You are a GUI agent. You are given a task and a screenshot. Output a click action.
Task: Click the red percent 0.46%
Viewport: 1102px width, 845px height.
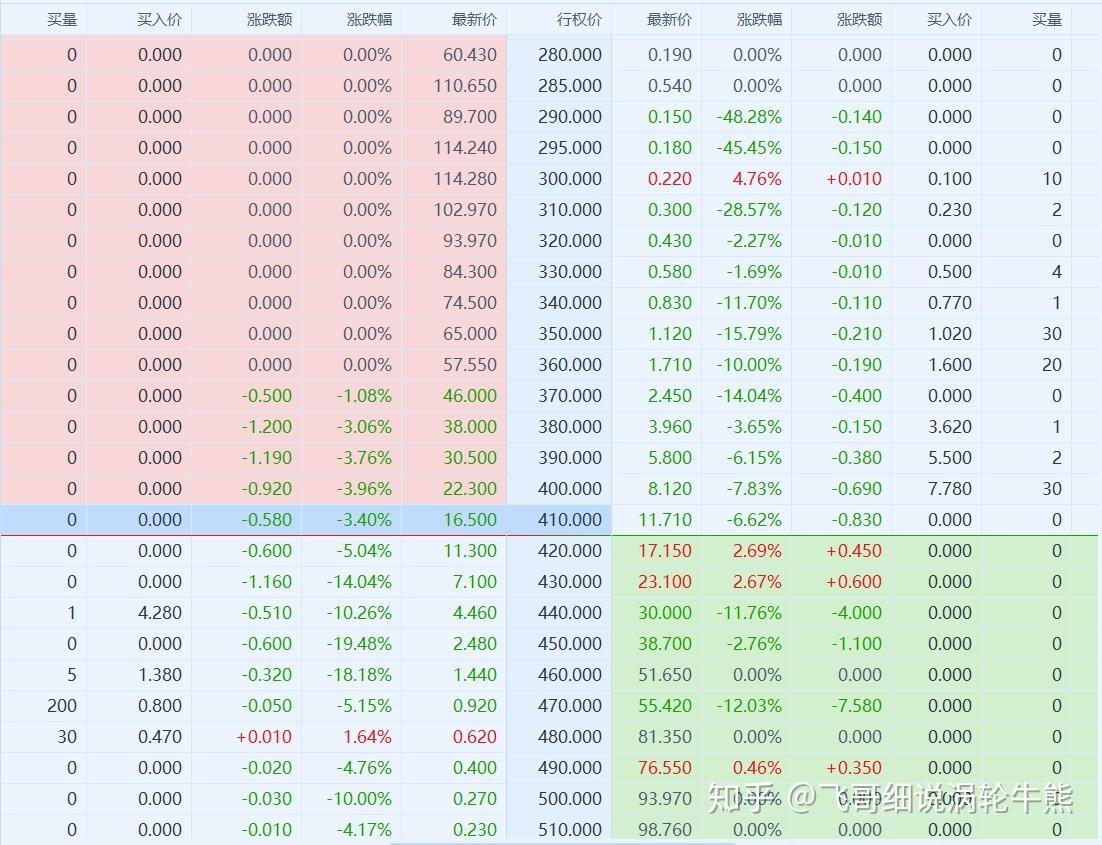click(x=757, y=768)
